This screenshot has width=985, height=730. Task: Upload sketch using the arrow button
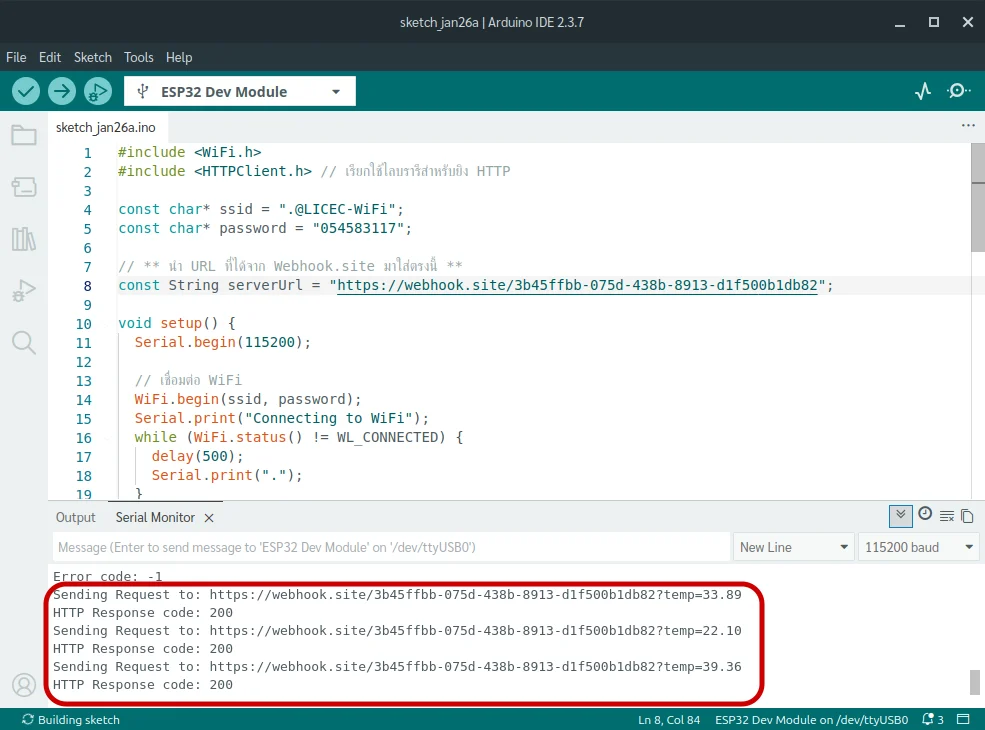point(62,91)
